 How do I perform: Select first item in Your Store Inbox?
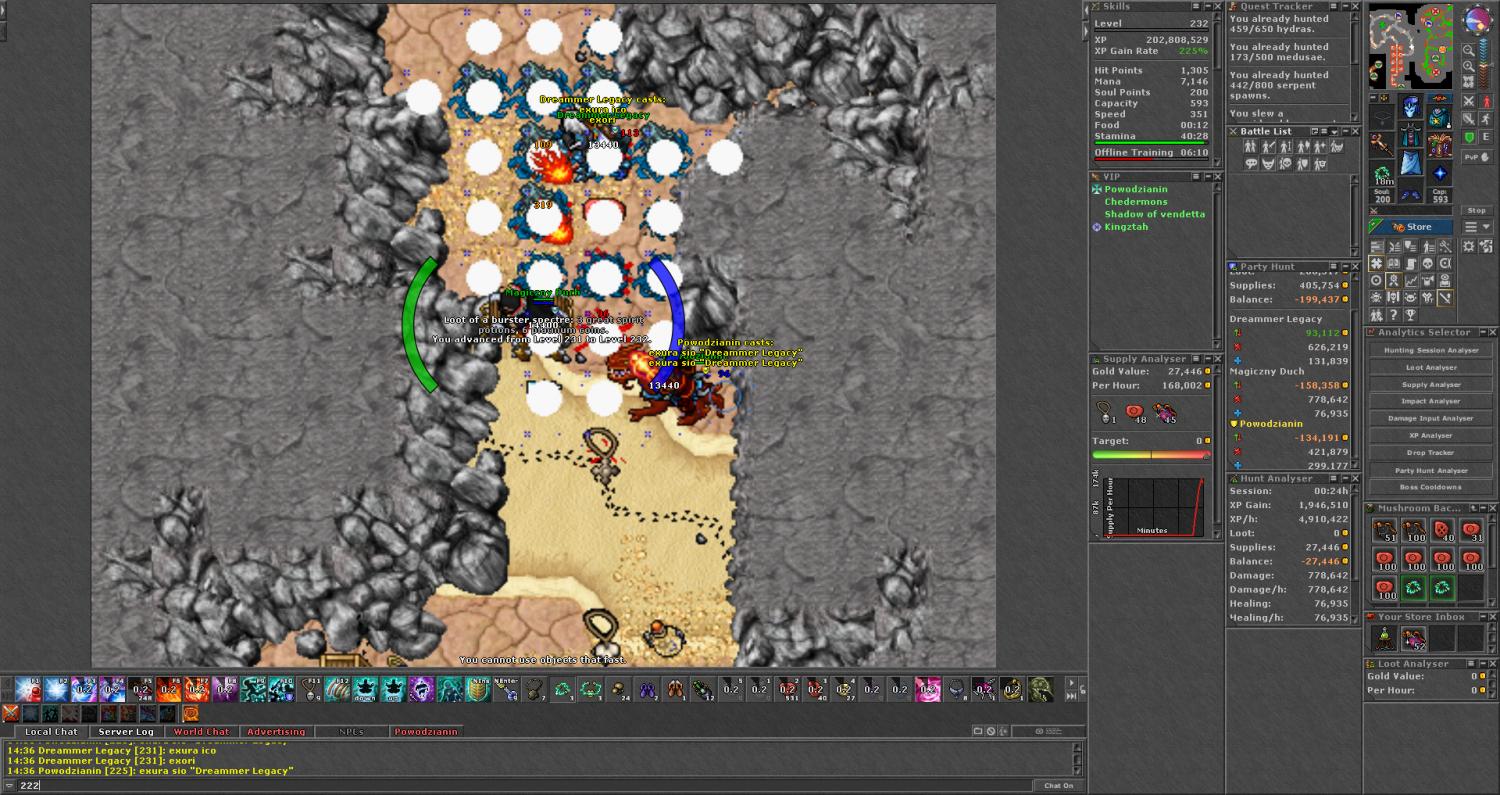point(1385,638)
